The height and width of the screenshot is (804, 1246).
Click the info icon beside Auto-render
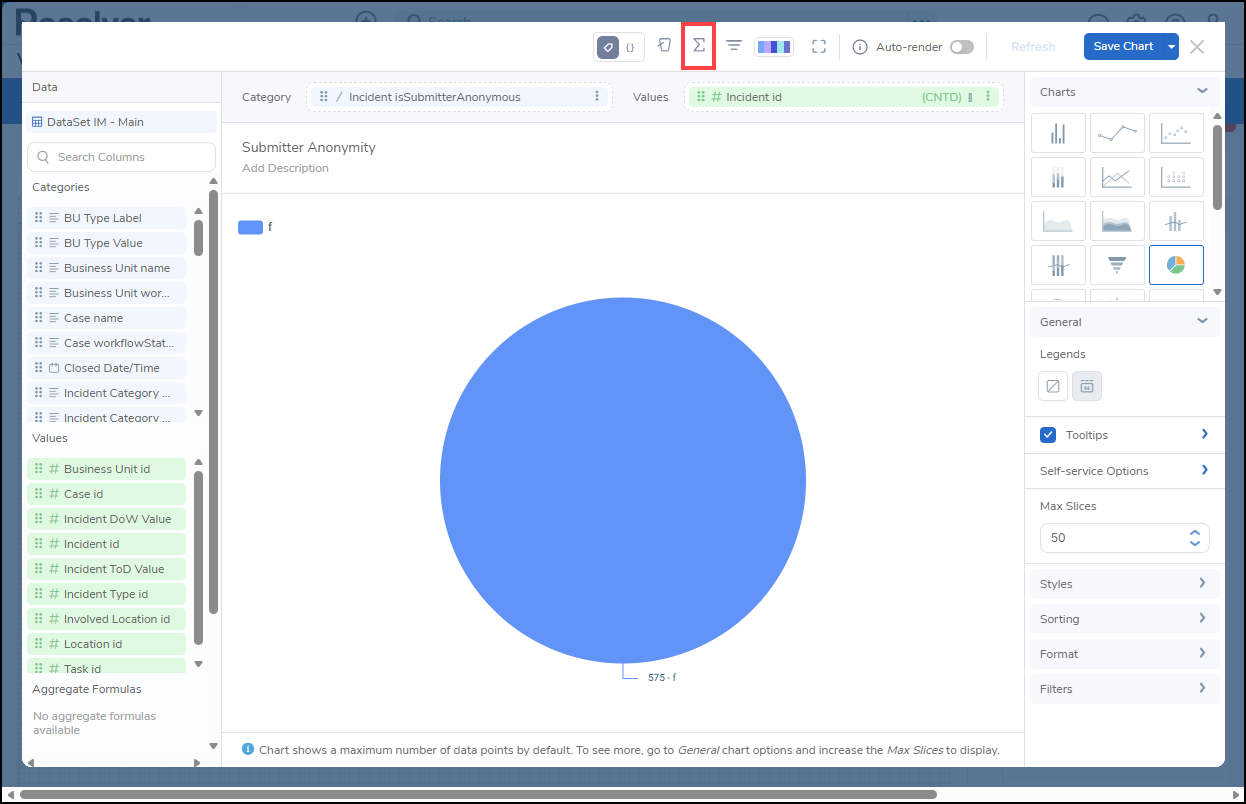859,47
